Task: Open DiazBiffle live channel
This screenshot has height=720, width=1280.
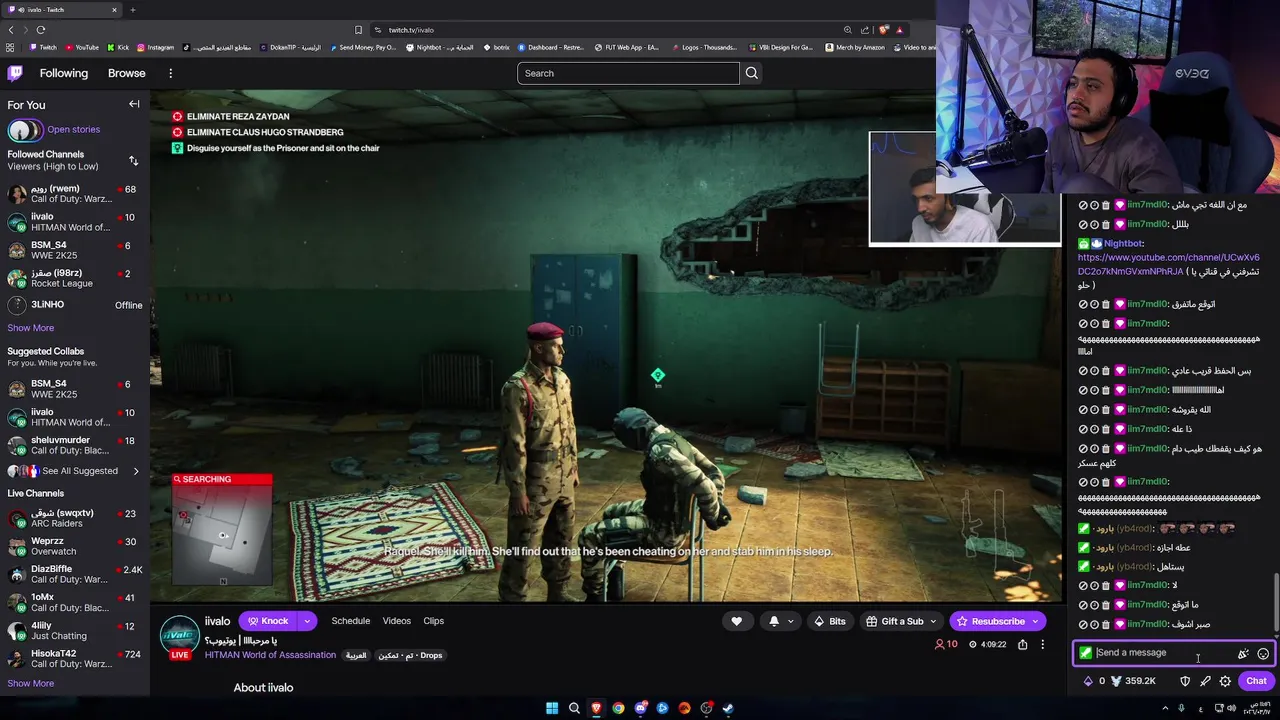Action: [x=75, y=574]
